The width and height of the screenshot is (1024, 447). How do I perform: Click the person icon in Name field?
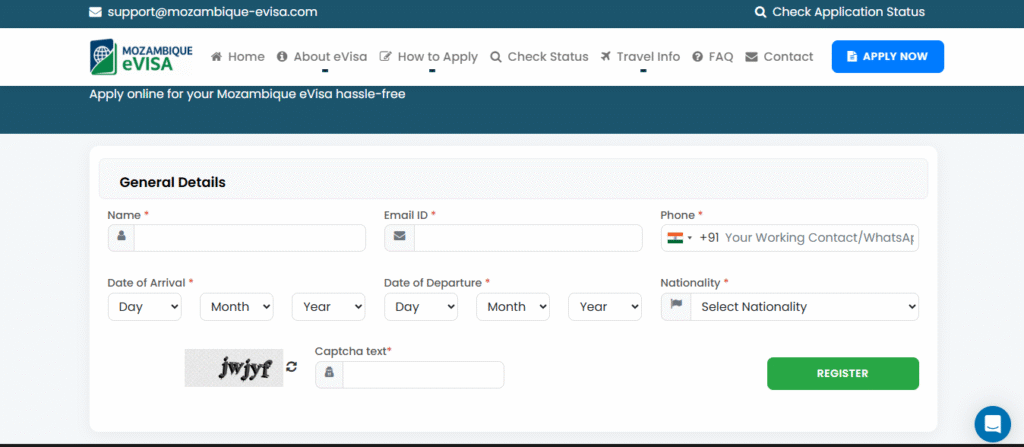(x=121, y=237)
